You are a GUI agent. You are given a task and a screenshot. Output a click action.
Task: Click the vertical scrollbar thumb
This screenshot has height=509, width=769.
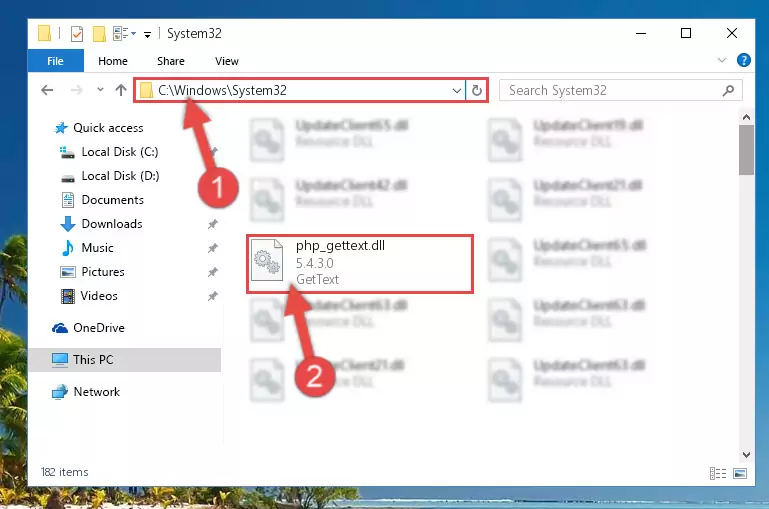point(746,150)
